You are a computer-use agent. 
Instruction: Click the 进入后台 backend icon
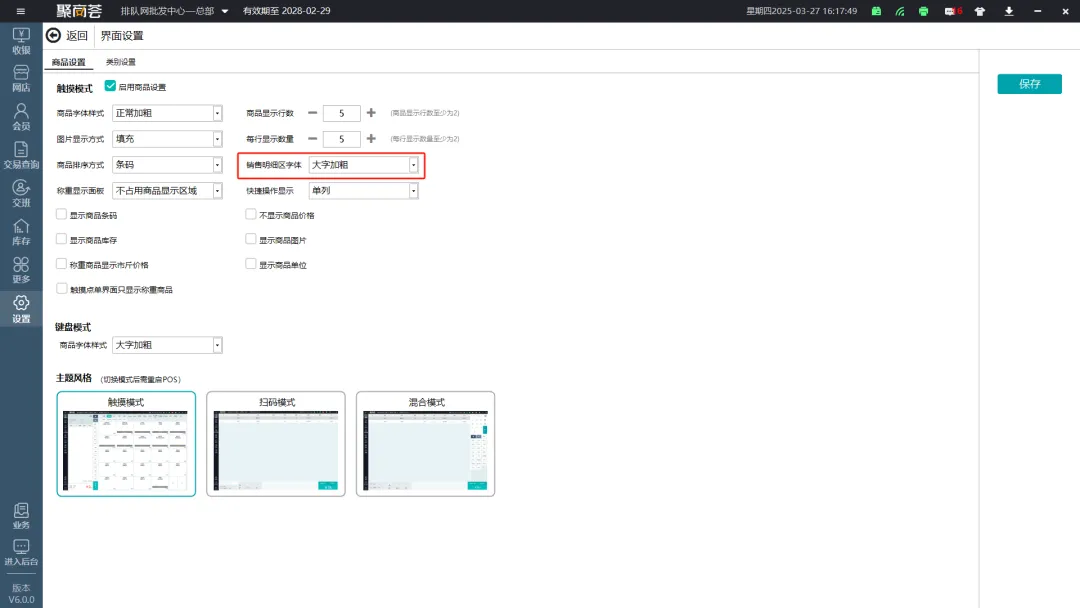click(x=21, y=552)
